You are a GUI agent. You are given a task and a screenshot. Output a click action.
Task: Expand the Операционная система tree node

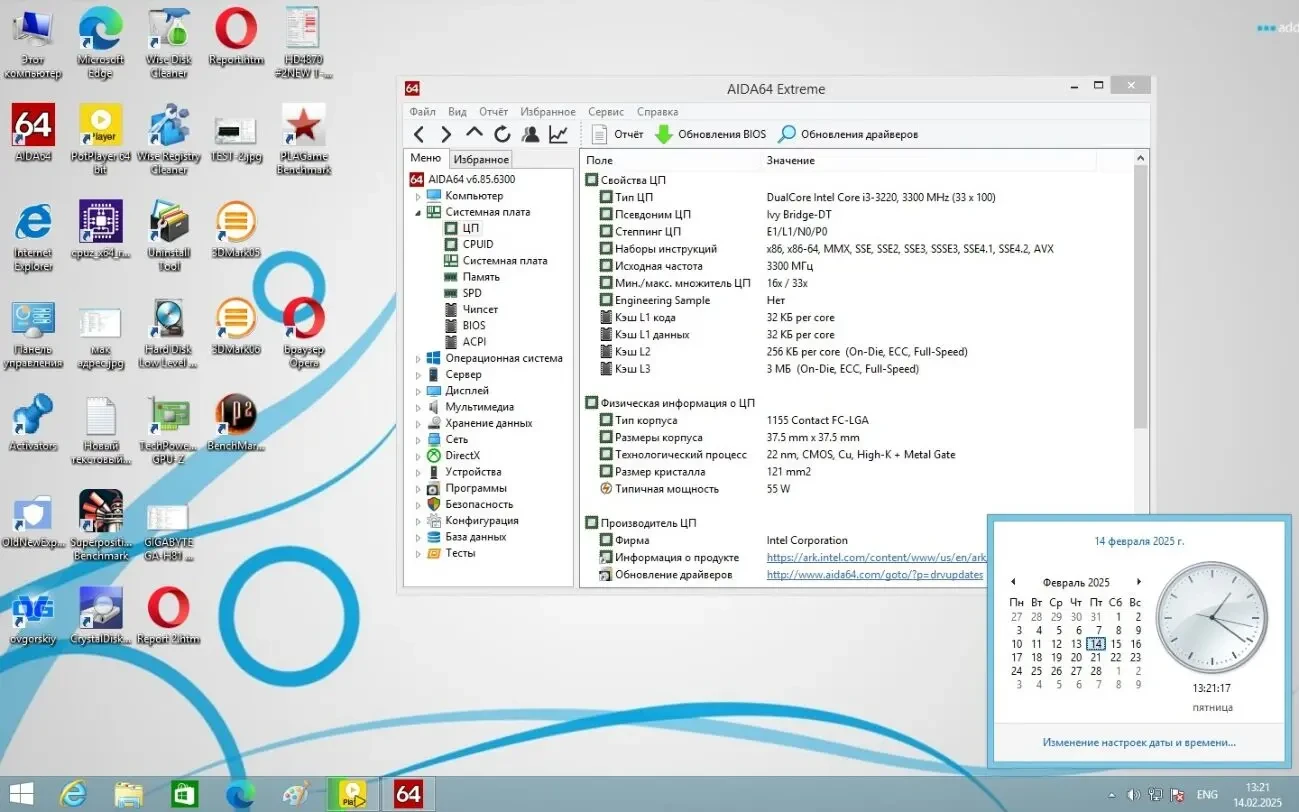click(420, 357)
